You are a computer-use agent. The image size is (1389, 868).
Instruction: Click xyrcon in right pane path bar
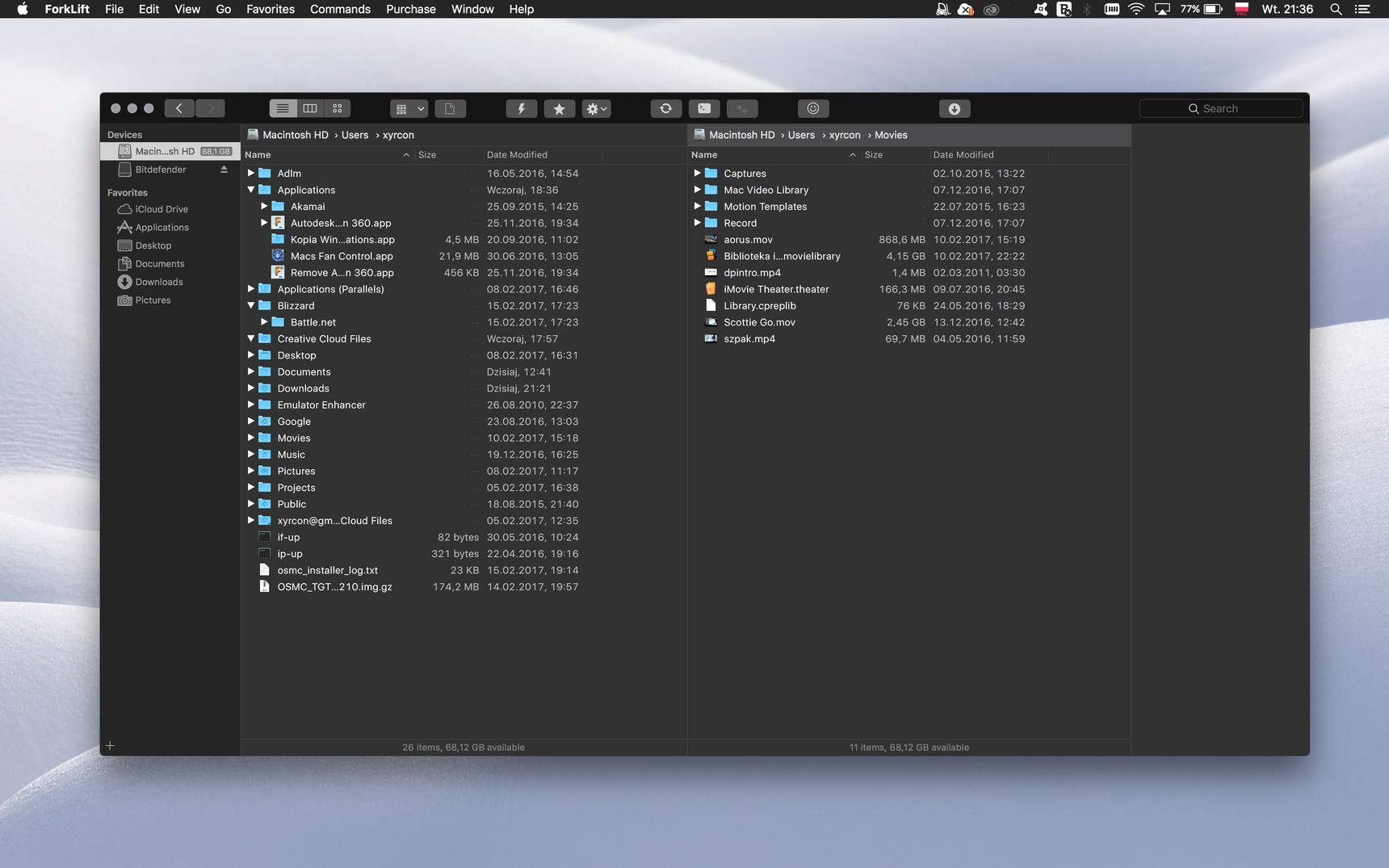pos(845,135)
